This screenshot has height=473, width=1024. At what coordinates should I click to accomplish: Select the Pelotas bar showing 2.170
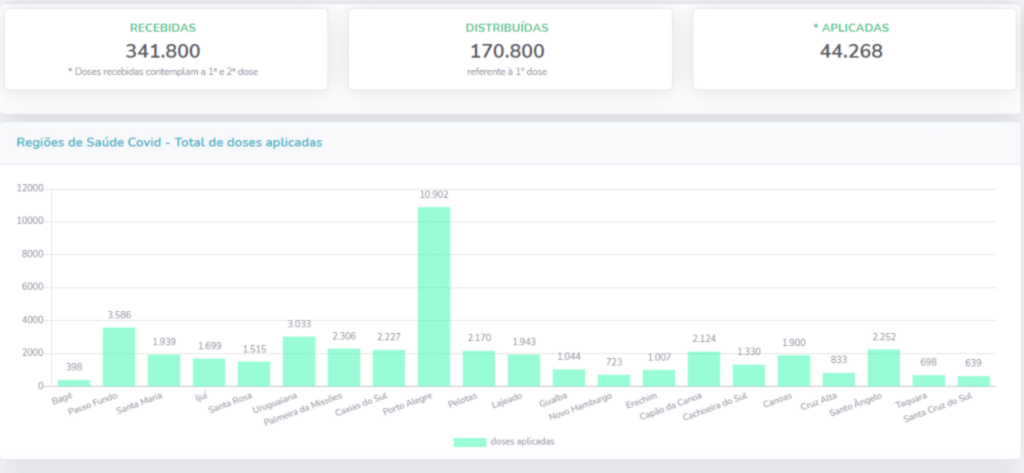pyautogui.click(x=479, y=368)
